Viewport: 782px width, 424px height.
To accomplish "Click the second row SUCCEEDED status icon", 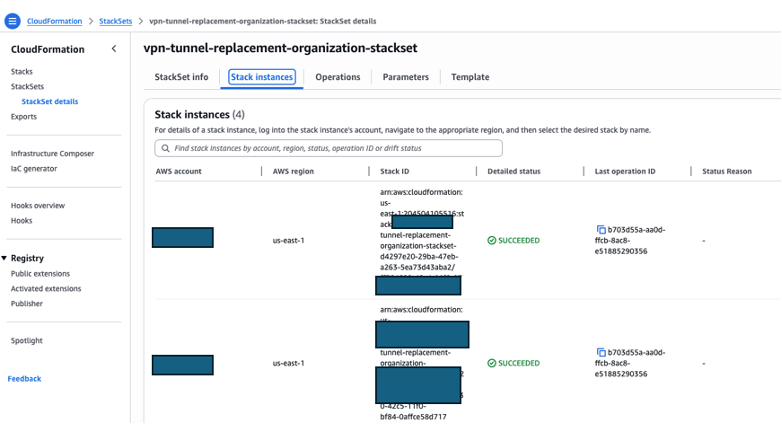I will click(x=492, y=363).
